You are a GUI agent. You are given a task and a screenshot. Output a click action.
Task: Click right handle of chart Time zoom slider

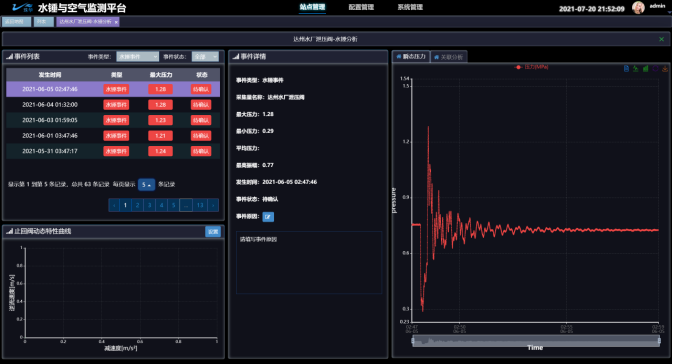659,341
